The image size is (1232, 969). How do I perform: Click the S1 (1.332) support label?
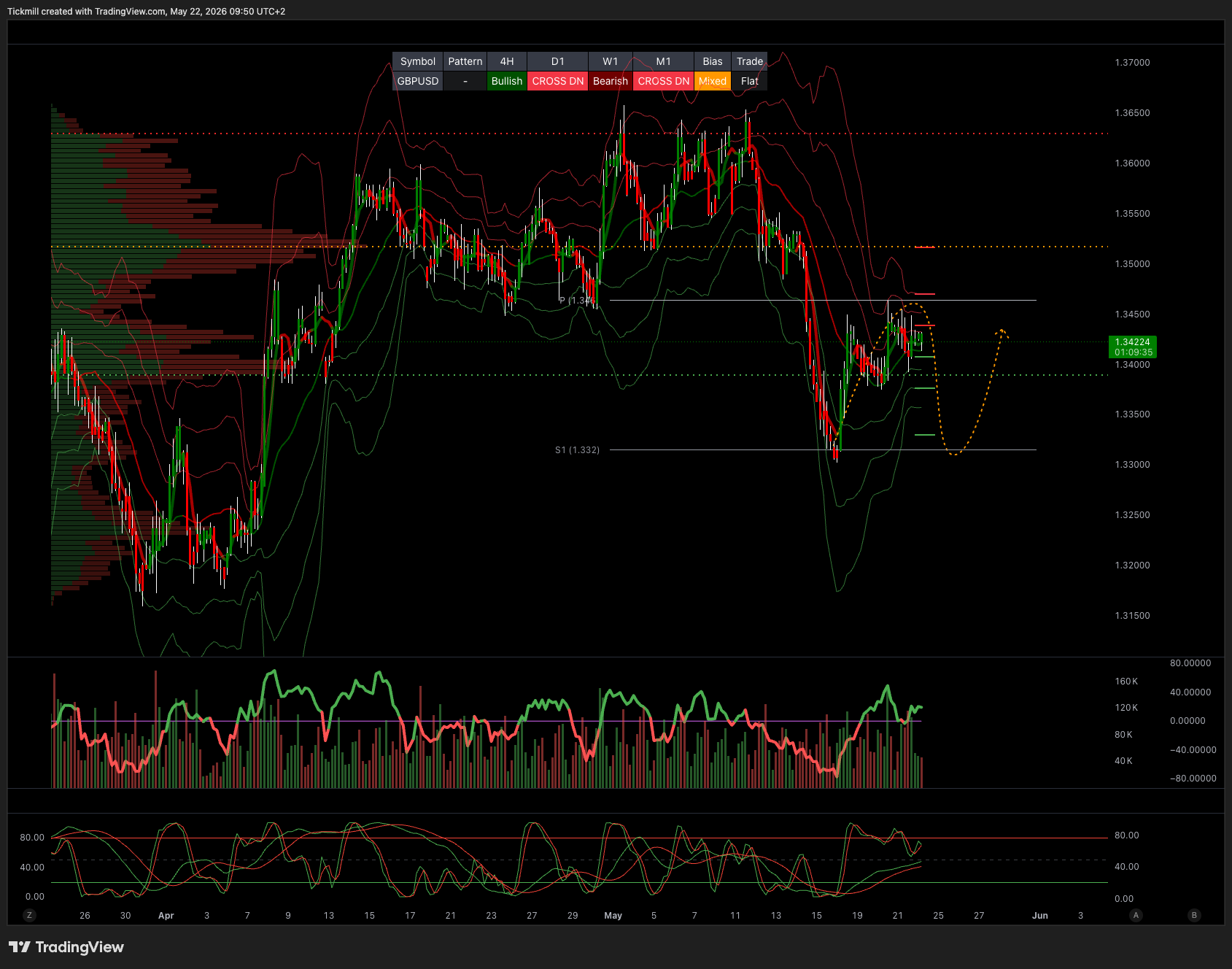click(x=577, y=450)
